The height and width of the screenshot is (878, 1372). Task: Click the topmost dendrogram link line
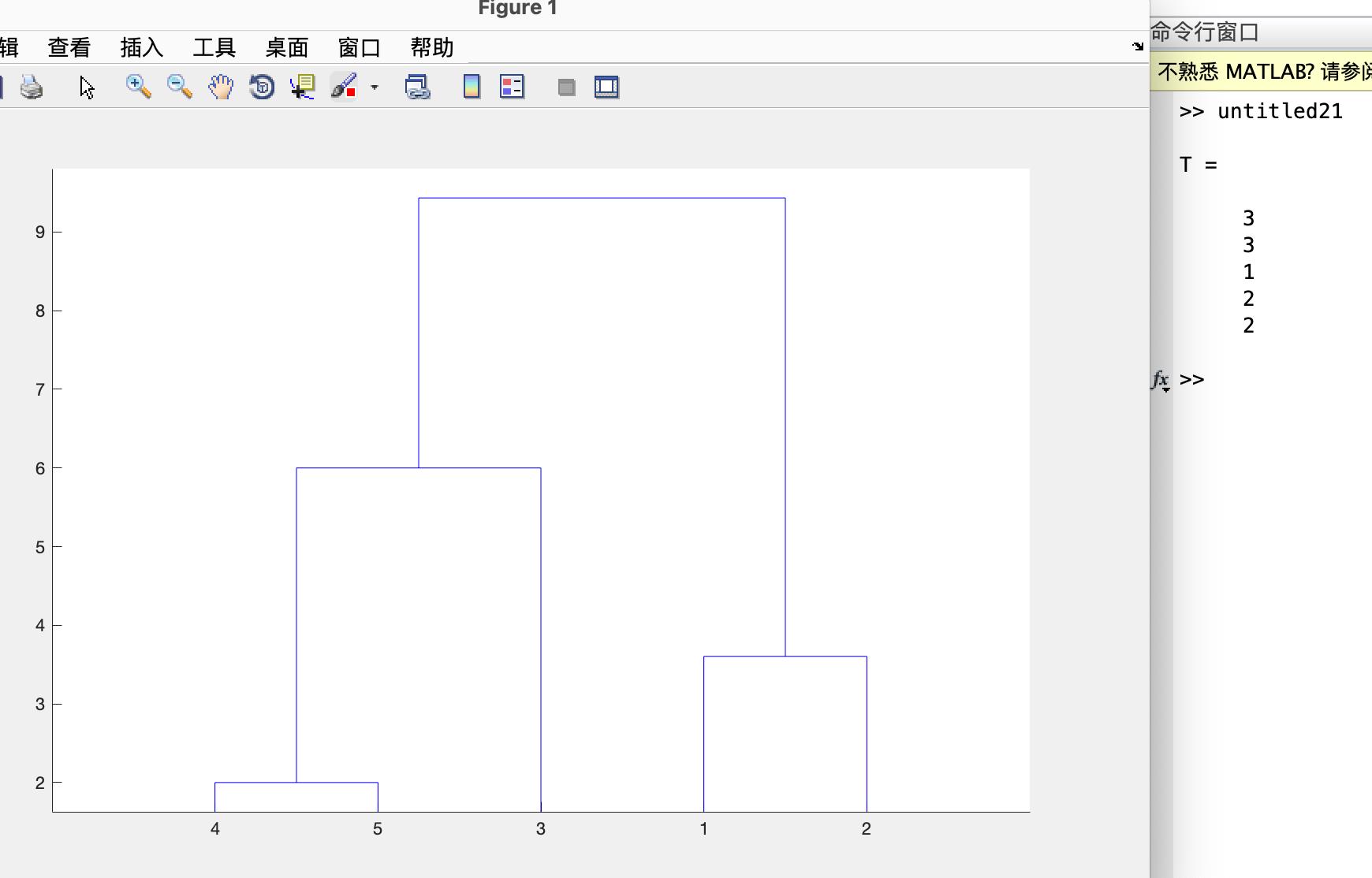pyautogui.click(x=602, y=198)
